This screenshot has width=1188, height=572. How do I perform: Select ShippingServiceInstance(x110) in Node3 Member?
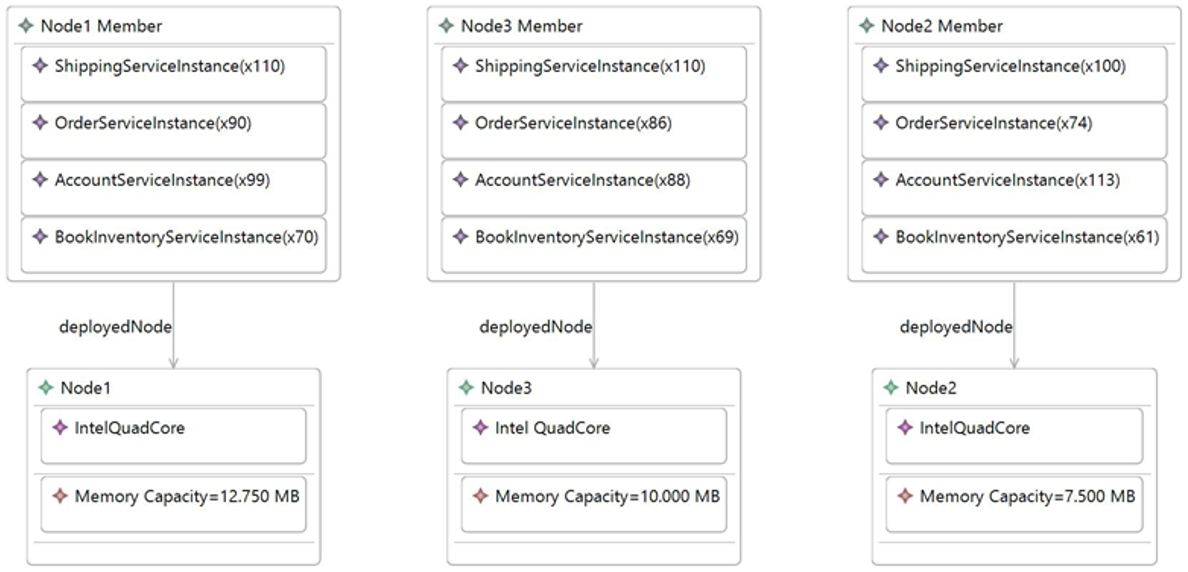coord(594,74)
